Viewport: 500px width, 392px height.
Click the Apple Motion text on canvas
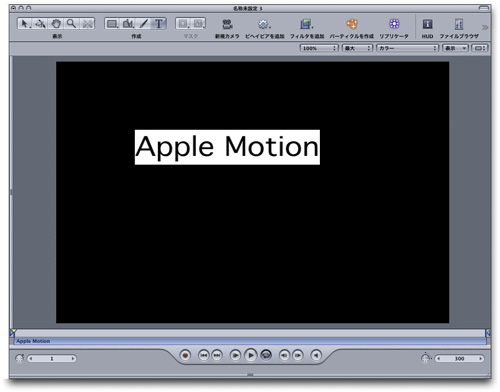227,147
